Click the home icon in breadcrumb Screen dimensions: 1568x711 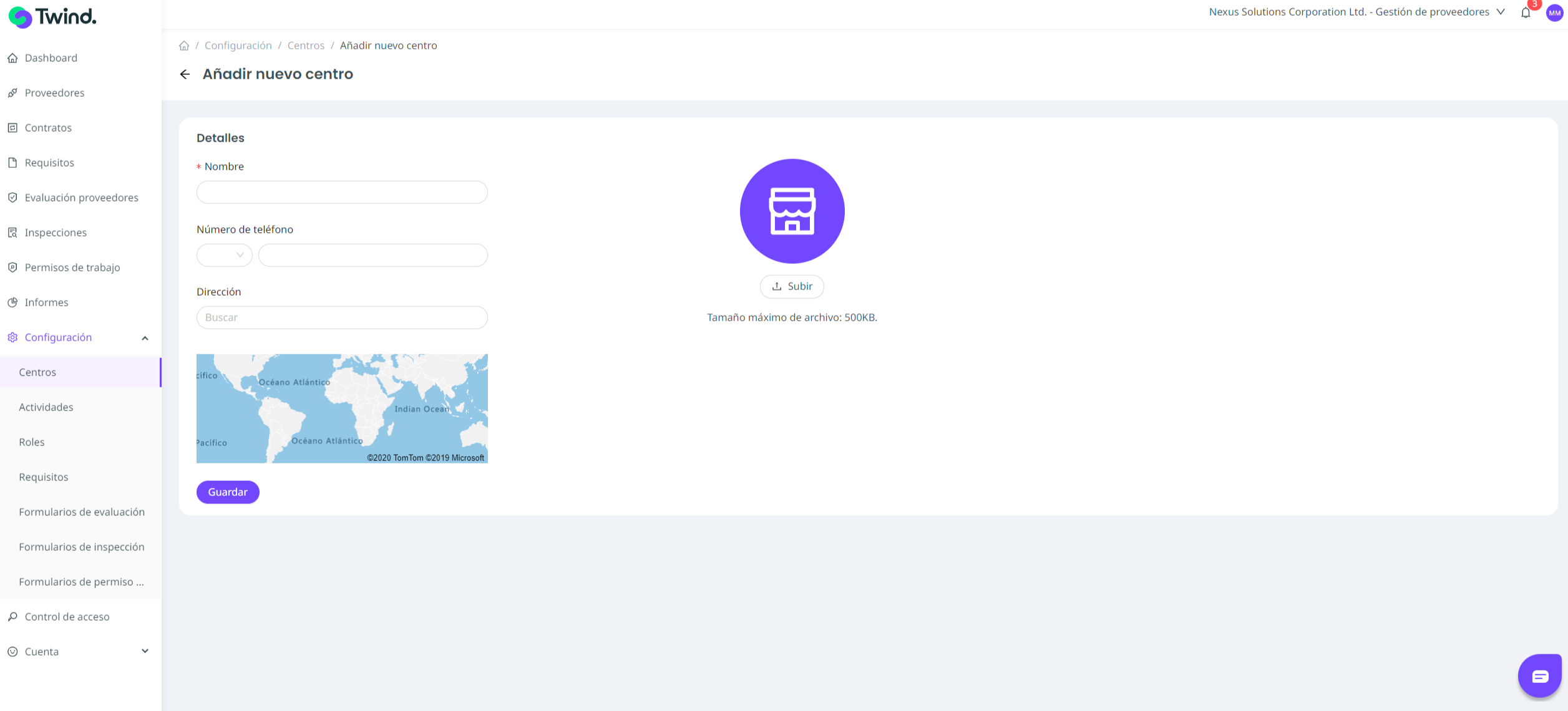tap(184, 46)
